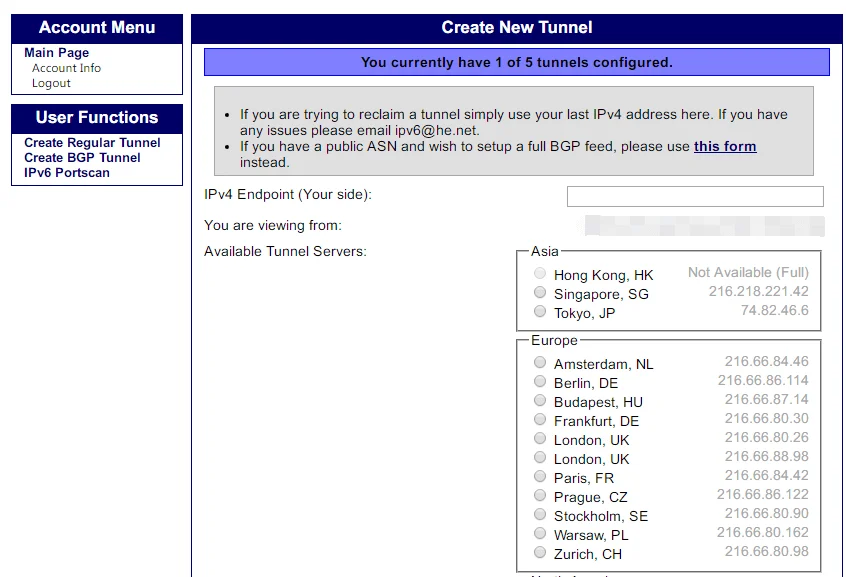Go to Account Info
The image size is (846, 577).
click(x=66, y=68)
